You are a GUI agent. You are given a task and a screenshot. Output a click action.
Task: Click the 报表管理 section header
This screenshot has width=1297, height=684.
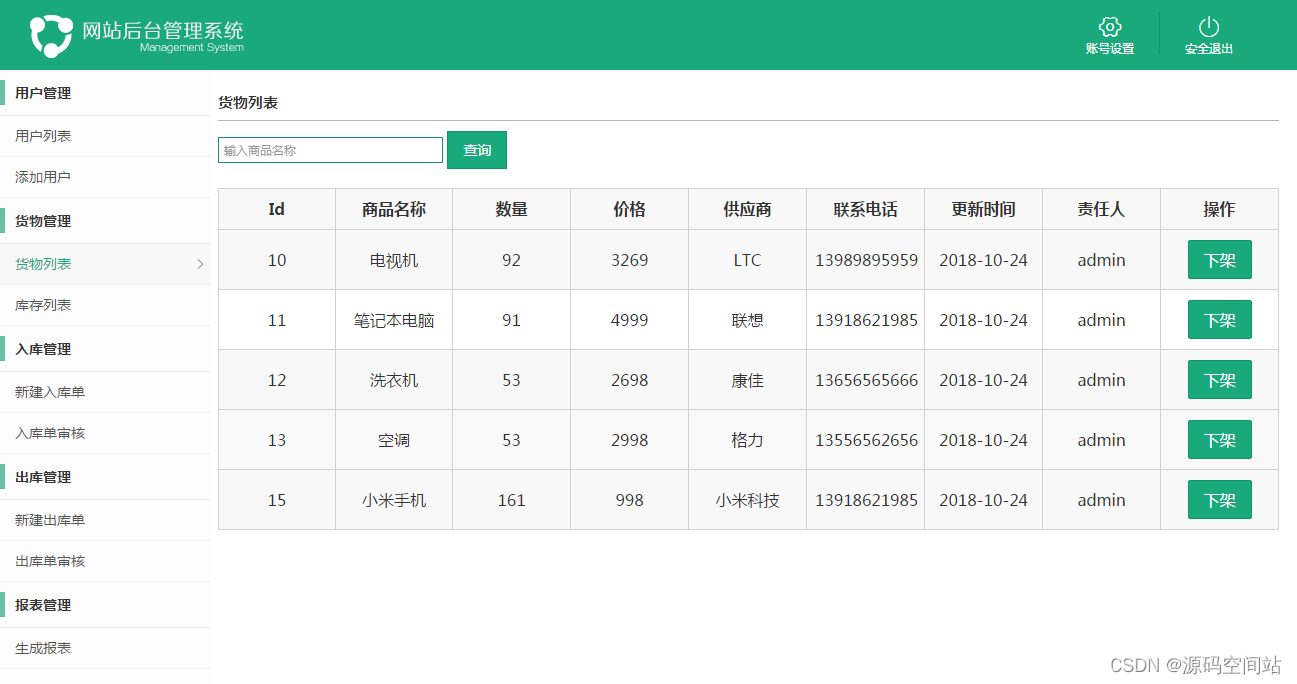pyautogui.click(x=43, y=605)
